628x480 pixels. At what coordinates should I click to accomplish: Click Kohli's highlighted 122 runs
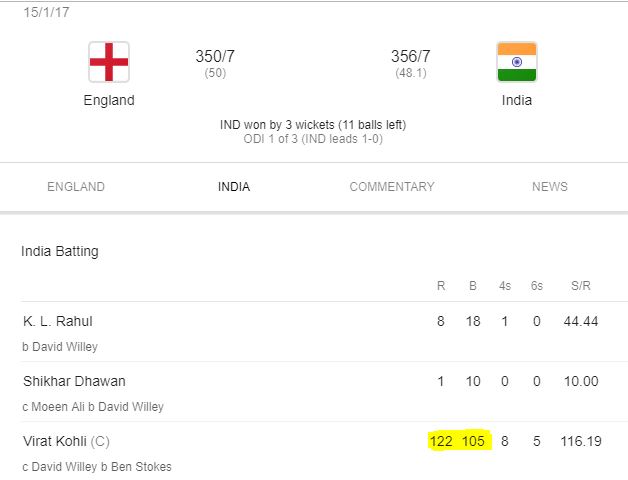tap(441, 441)
